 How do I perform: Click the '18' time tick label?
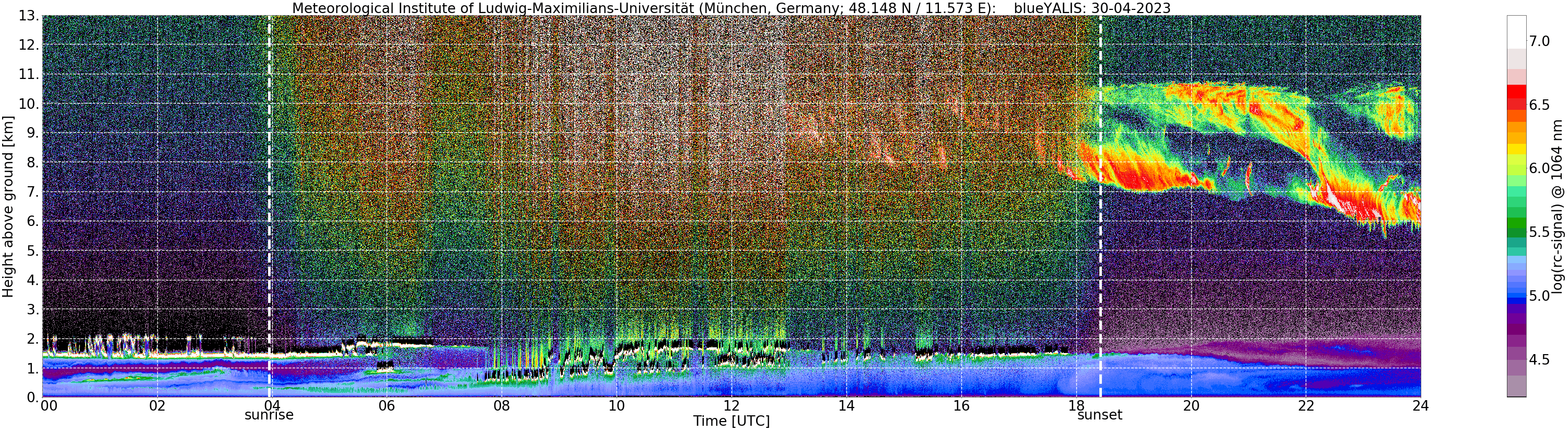pos(1076,405)
